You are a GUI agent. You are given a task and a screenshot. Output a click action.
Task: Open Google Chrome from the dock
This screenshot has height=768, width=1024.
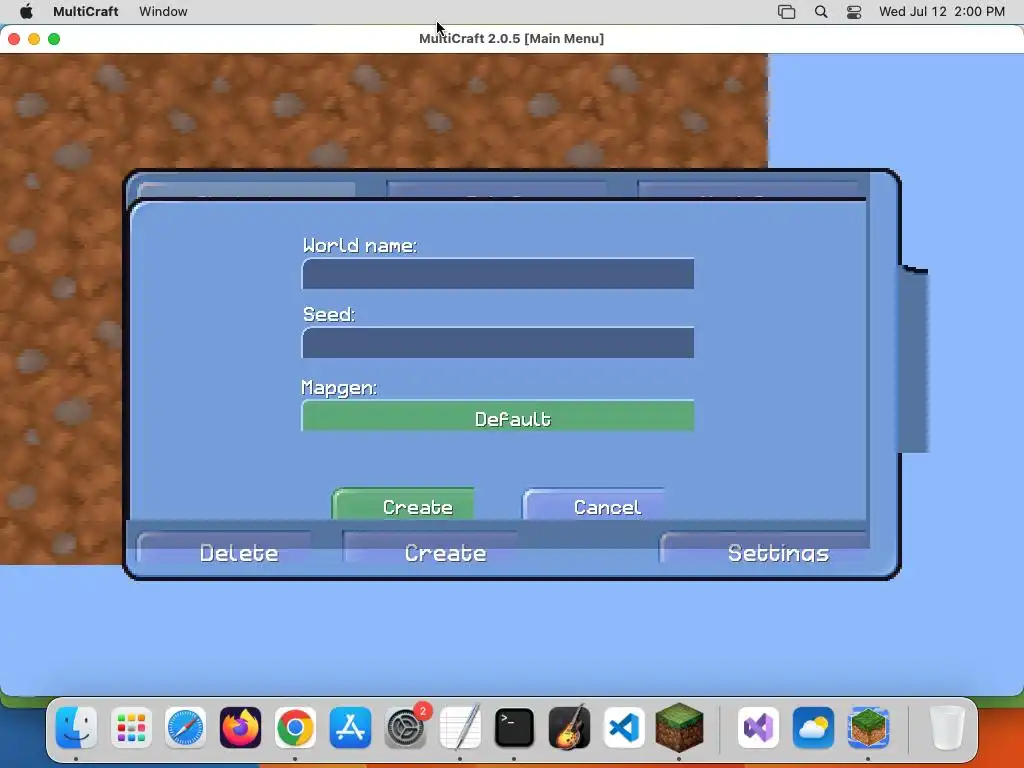295,727
